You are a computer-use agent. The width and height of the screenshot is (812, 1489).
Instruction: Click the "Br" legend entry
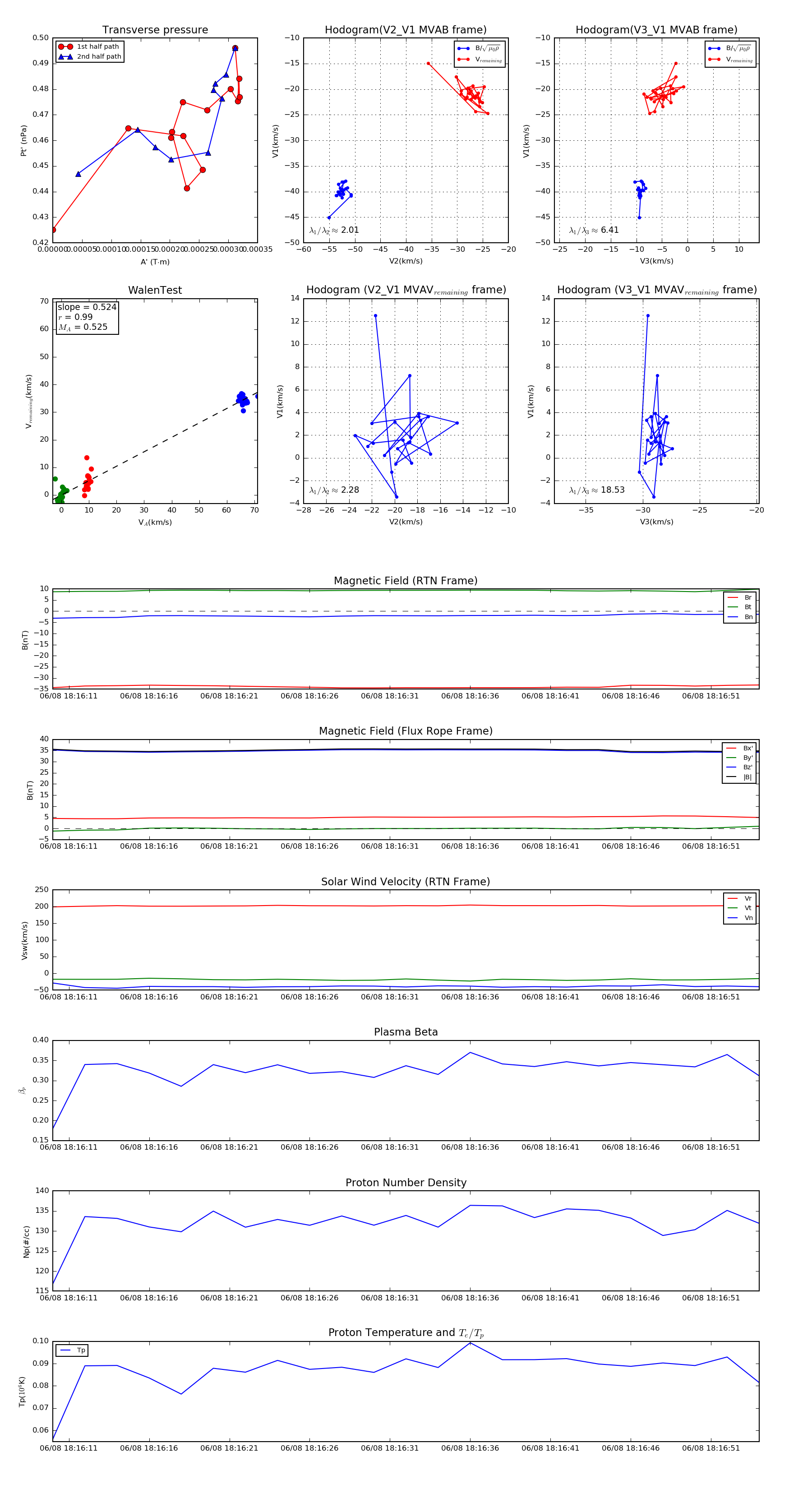click(740, 598)
